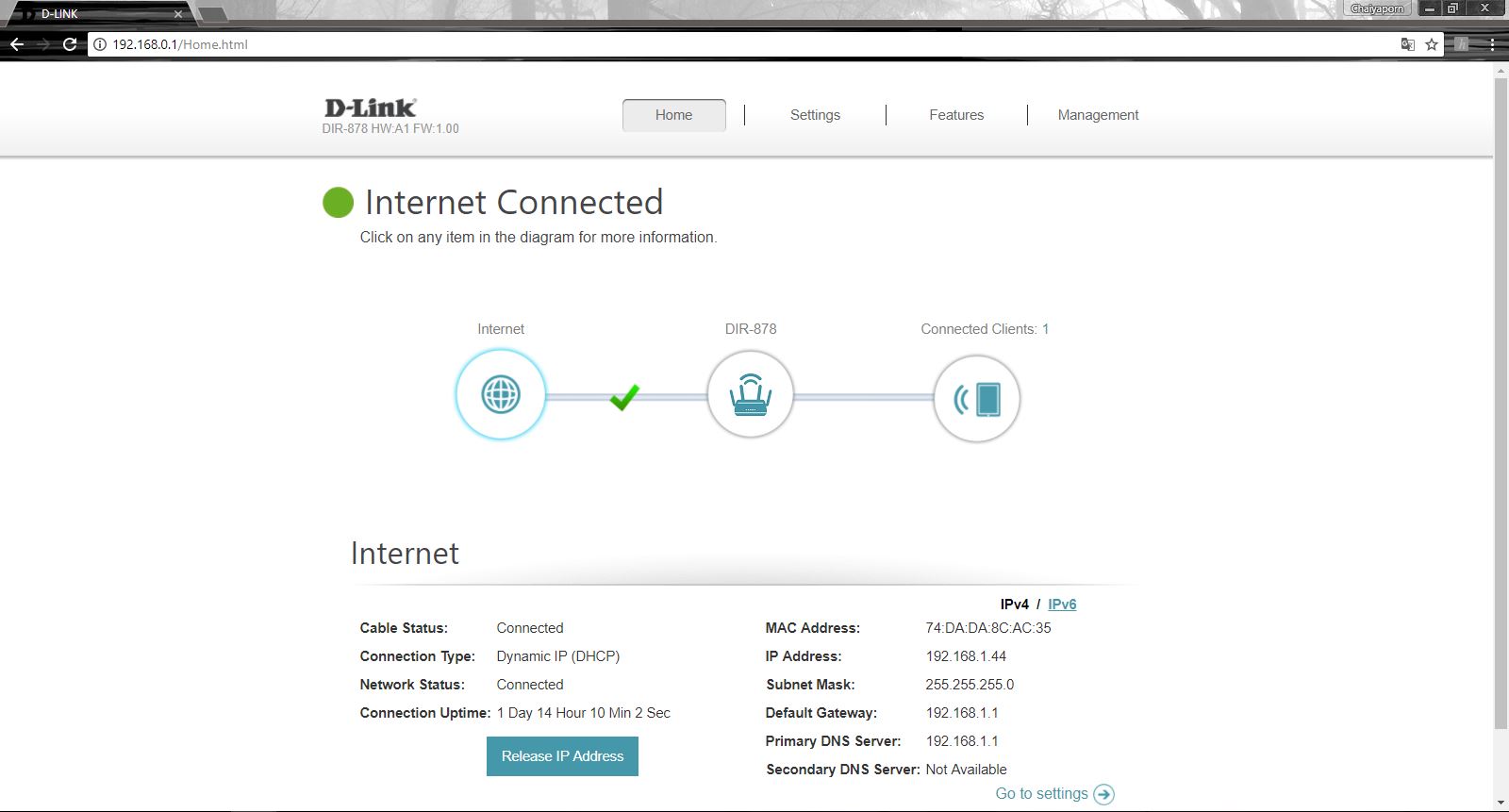This screenshot has height=812, width=1509.
Task: Select the DIR-878 router icon
Action: pos(751,394)
